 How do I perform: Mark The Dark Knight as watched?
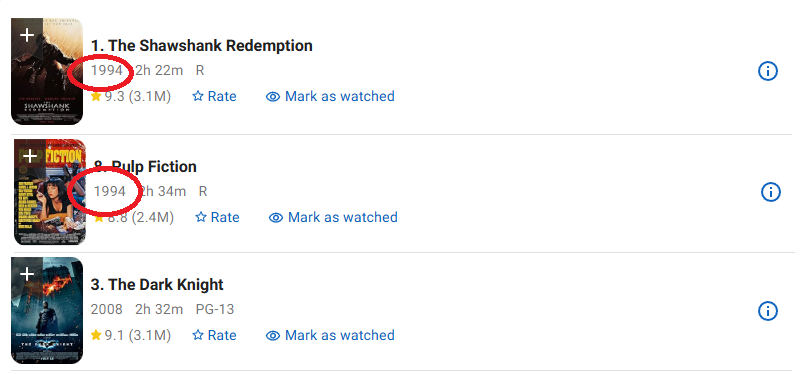[330, 335]
